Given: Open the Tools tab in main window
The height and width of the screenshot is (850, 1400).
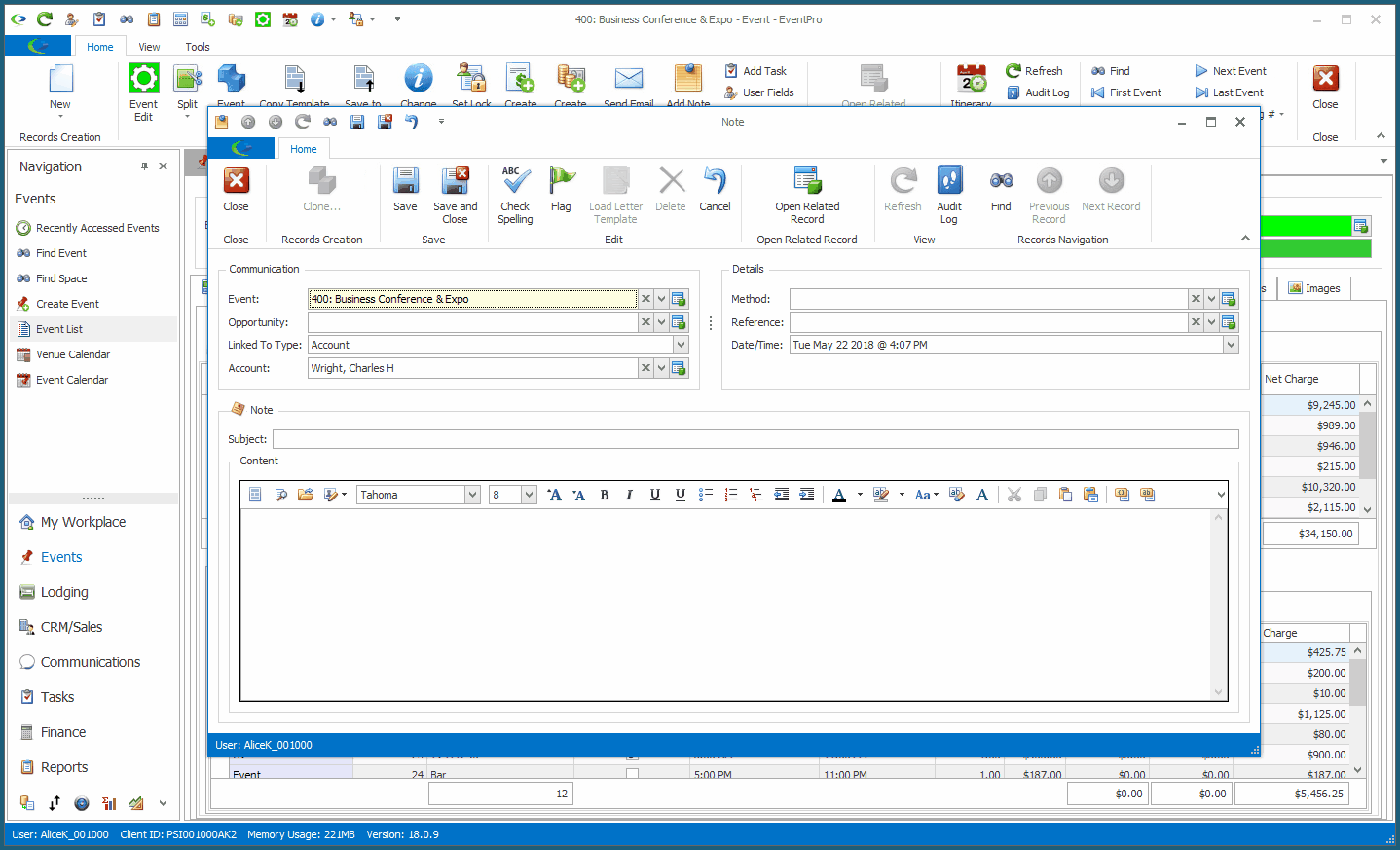Looking at the screenshot, I should coord(198,47).
